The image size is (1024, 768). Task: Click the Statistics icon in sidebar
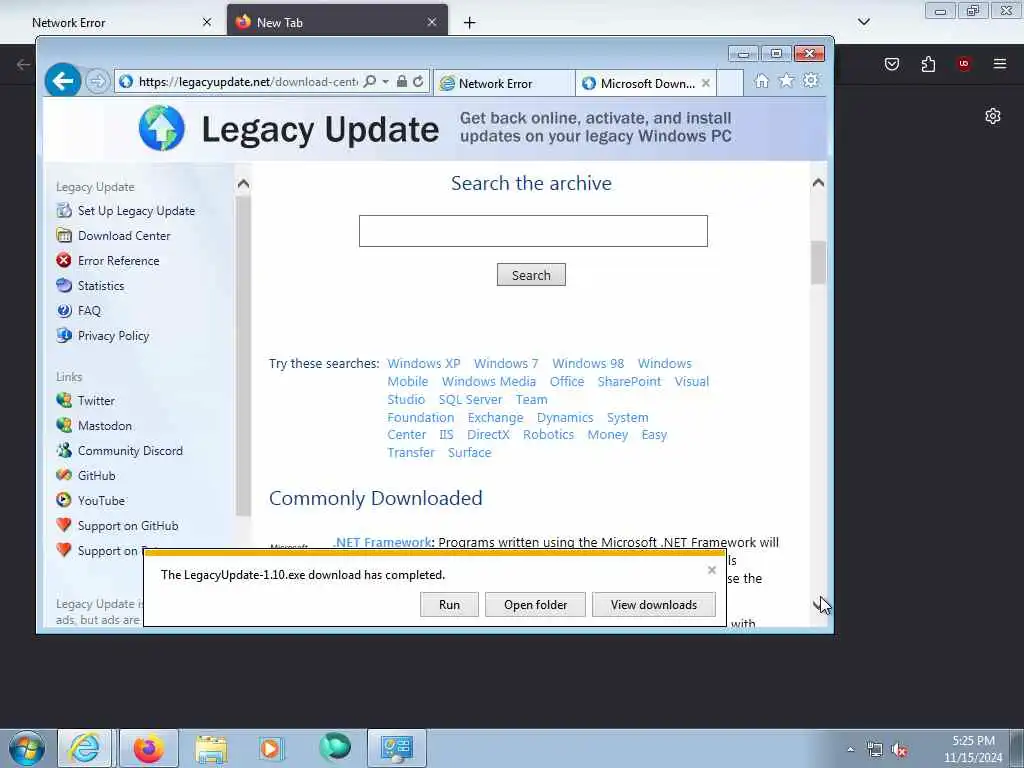[x=64, y=285]
